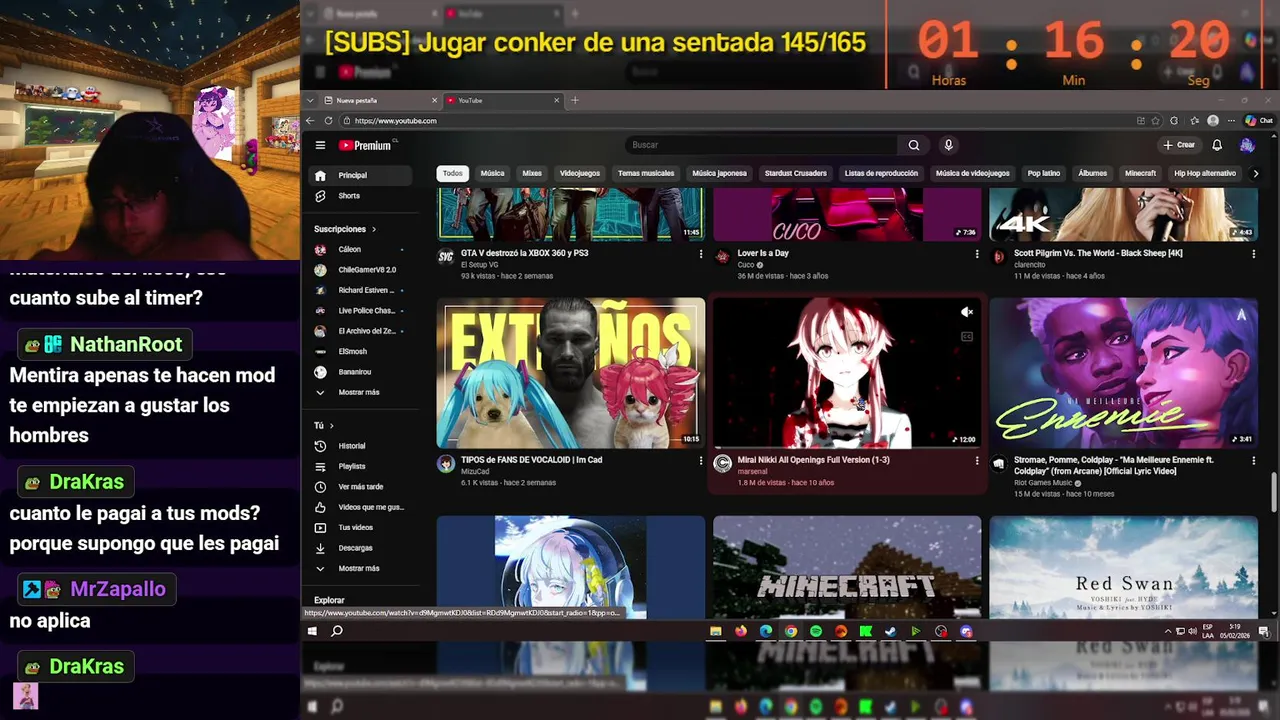Open the Red Swan video thumbnail
This screenshot has width=1280, height=720.
click(1124, 567)
